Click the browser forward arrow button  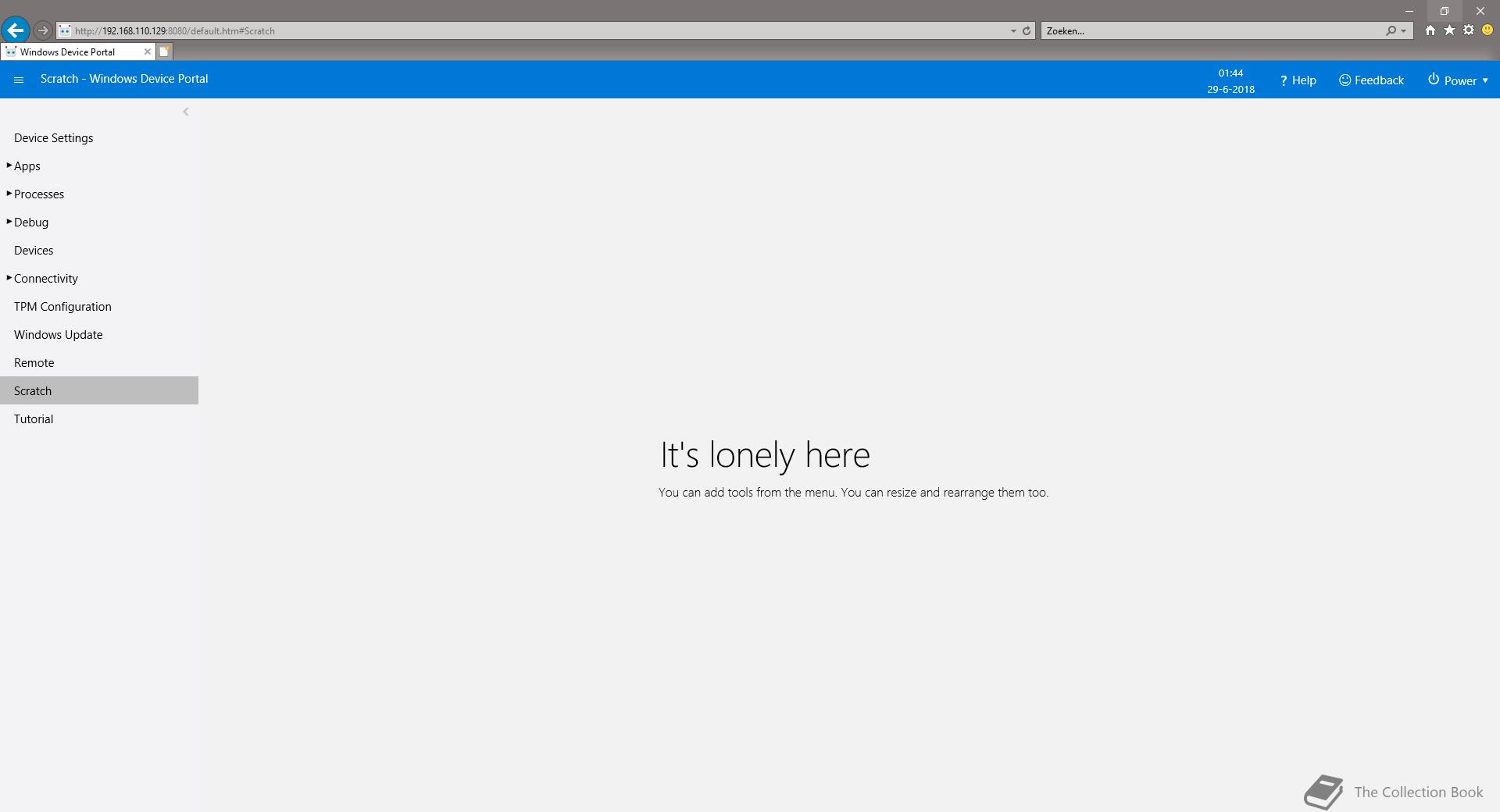click(43, 30)
